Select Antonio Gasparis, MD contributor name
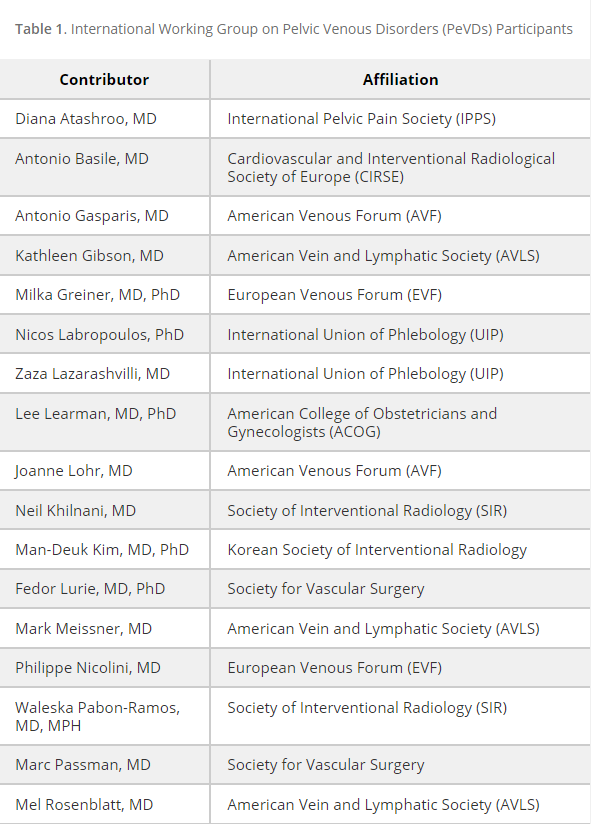Image resolution: width=591 pixels, height=824 pixels. (x=92, y=216)
